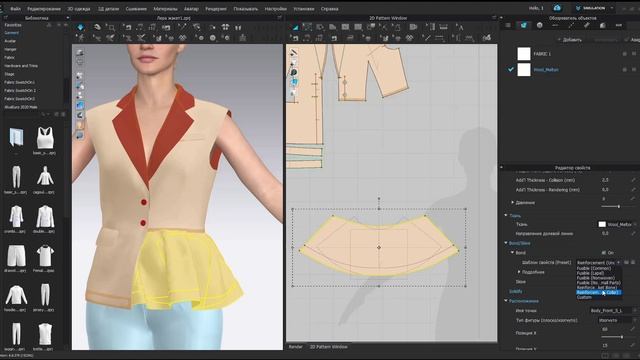
Task: Toggle the Bond On checkbox
Action: 604,253
